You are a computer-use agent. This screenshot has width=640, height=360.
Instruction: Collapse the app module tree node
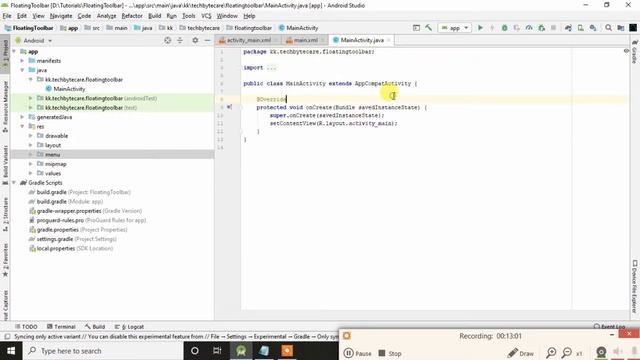[x=14, y=51]
